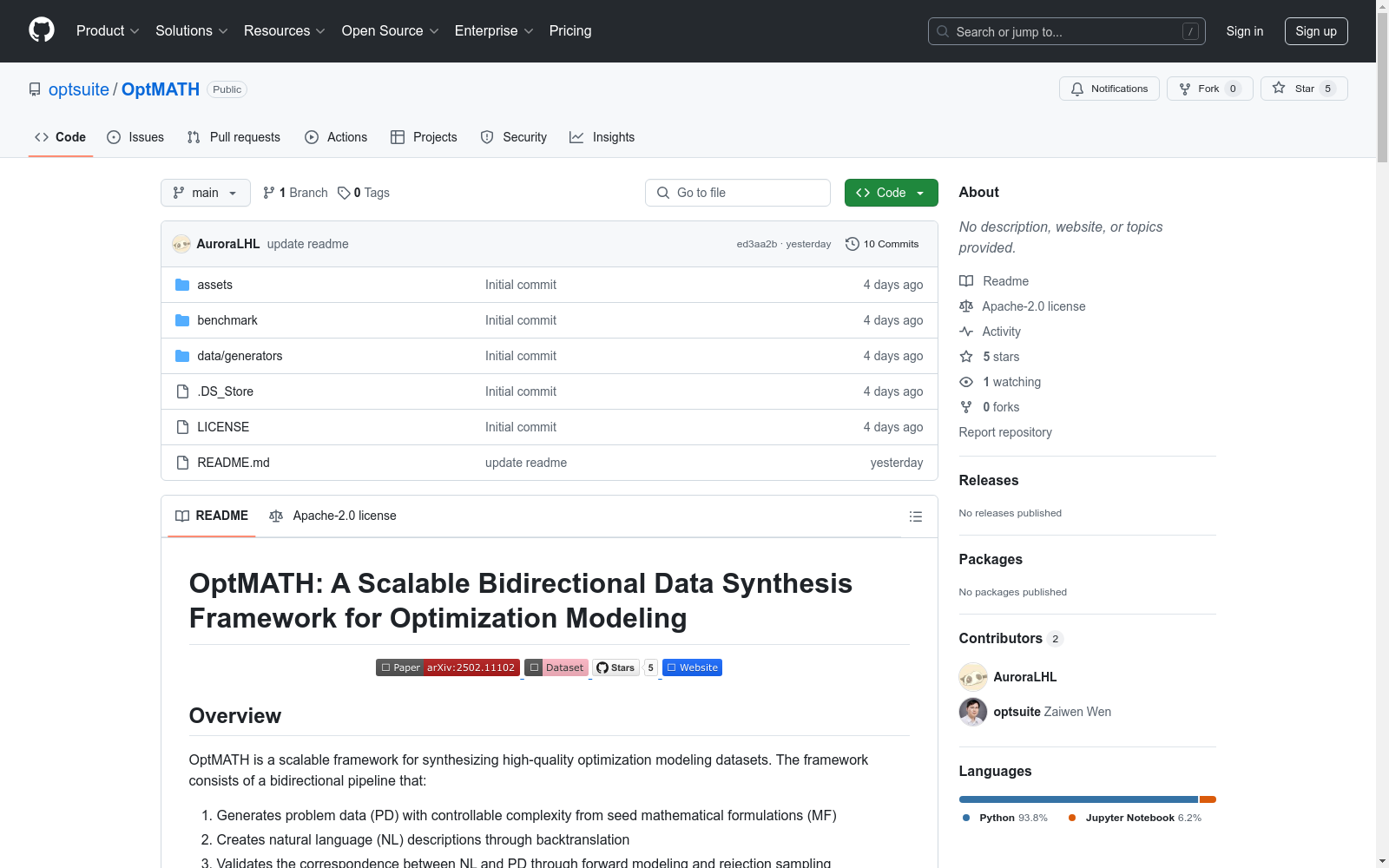The image size is (1389, 868).
Task: Switch to the Insights tab
Action: coord(602,137)
